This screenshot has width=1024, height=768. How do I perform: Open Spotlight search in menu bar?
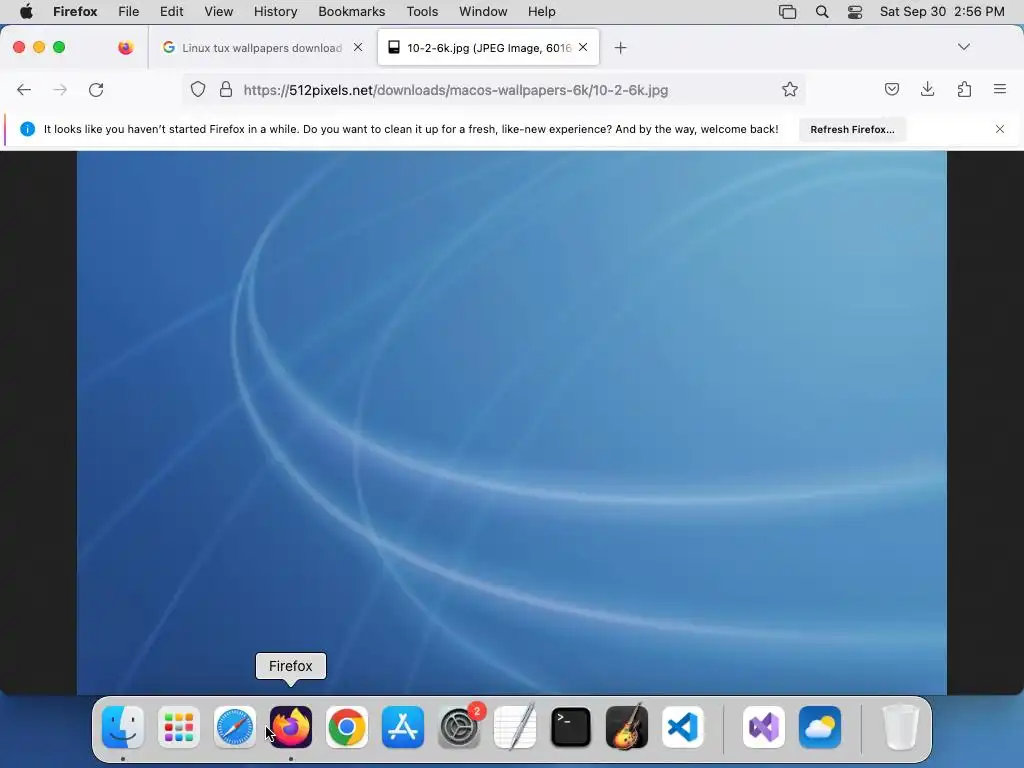click(822, 12)
